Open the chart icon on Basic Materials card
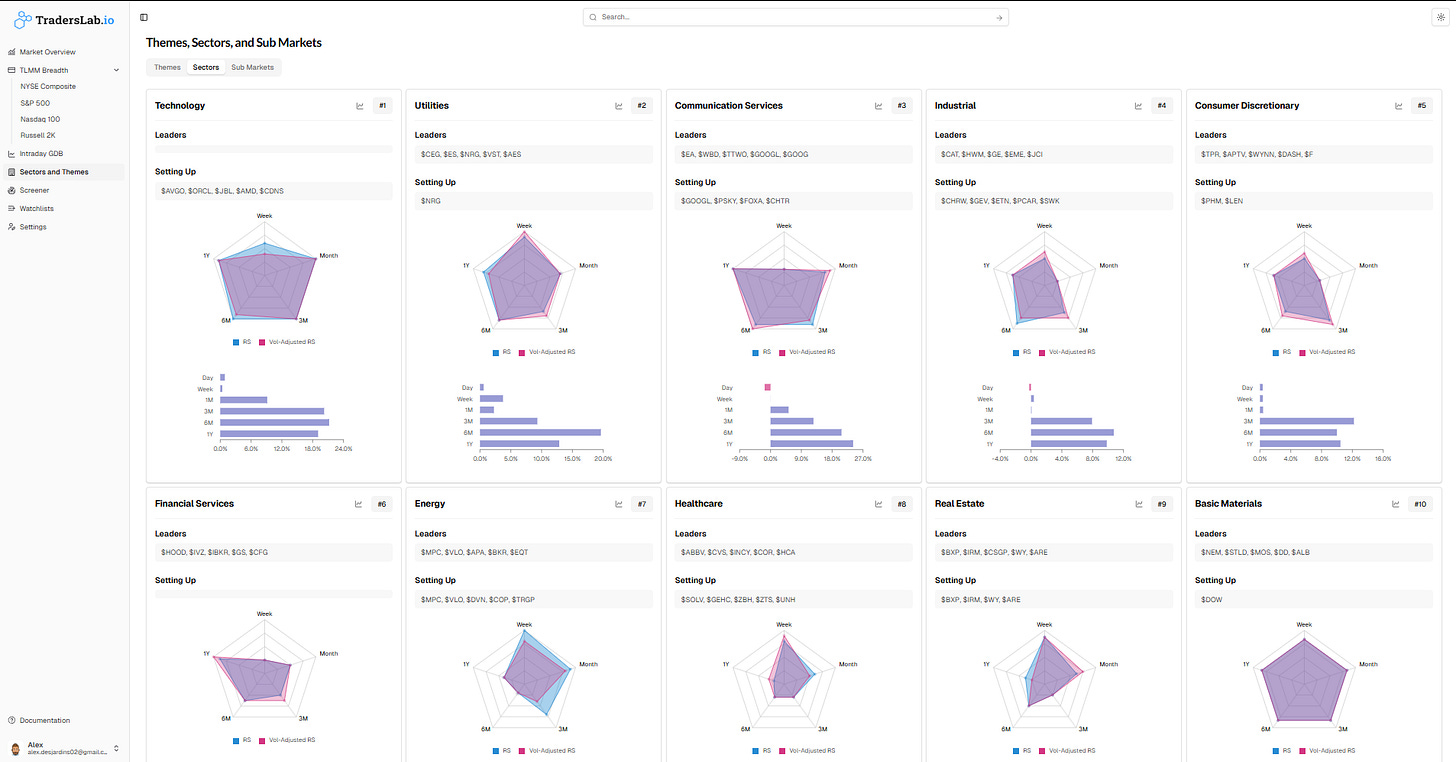 point(1398,504)
